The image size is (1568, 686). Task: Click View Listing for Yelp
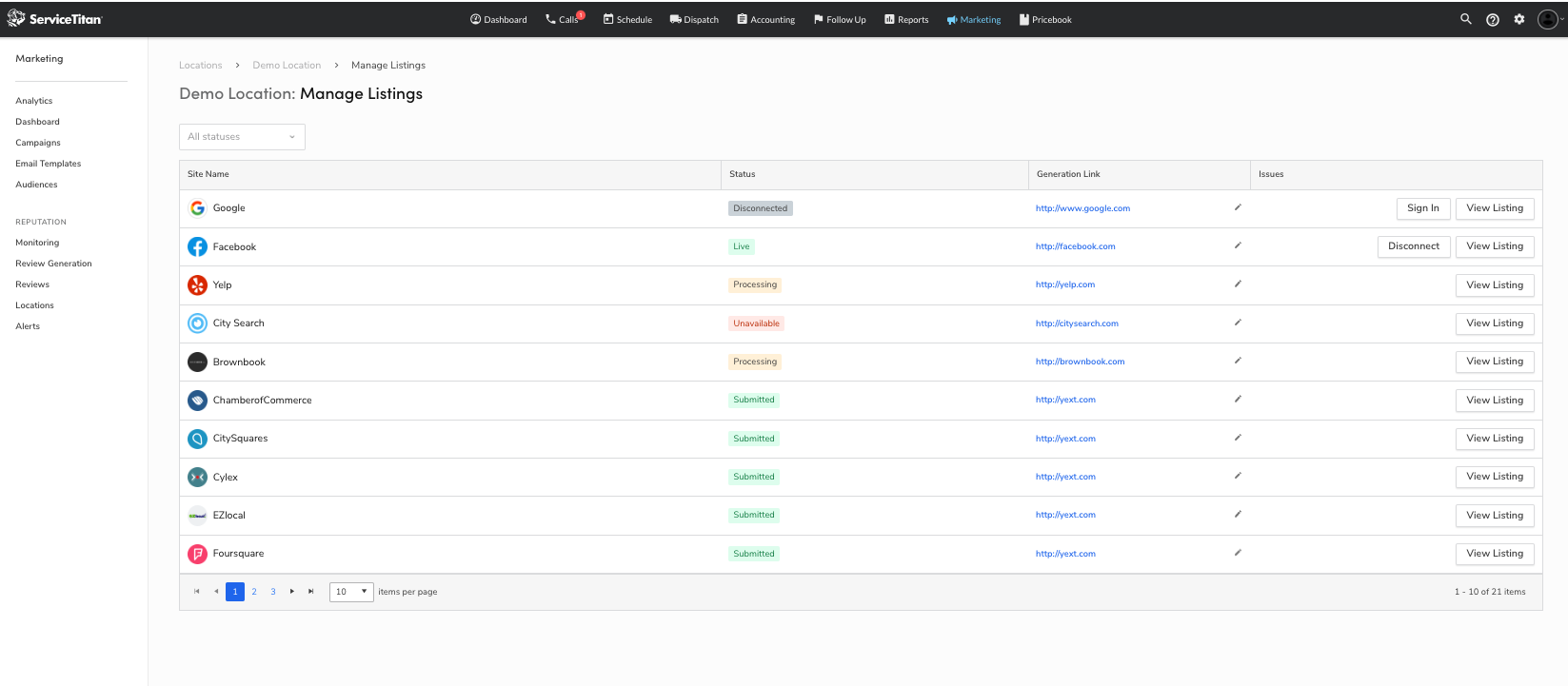pyautogui.click(x=1495, y=284)
